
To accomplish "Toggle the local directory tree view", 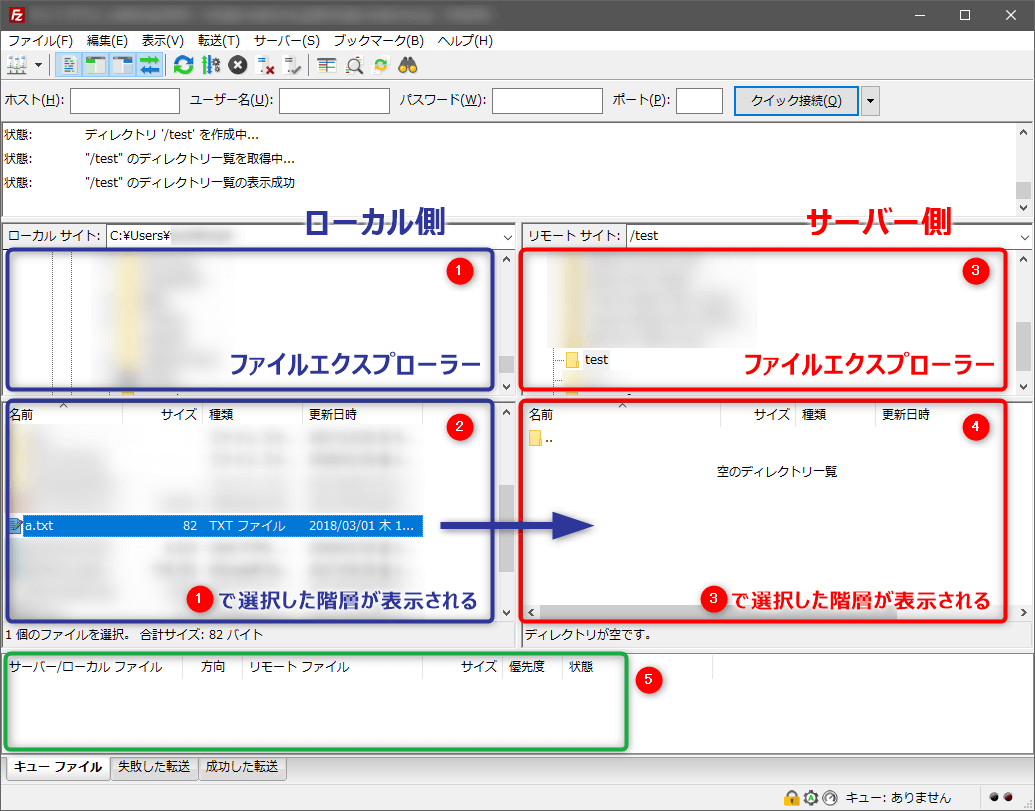I will pos(96,65).
